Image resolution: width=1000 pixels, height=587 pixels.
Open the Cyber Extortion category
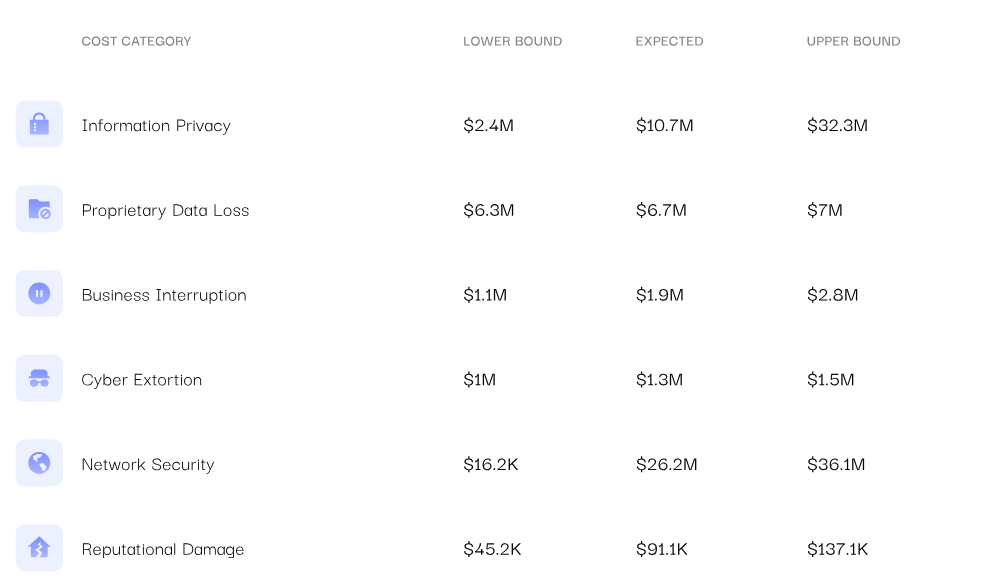[x=142, y=380]
